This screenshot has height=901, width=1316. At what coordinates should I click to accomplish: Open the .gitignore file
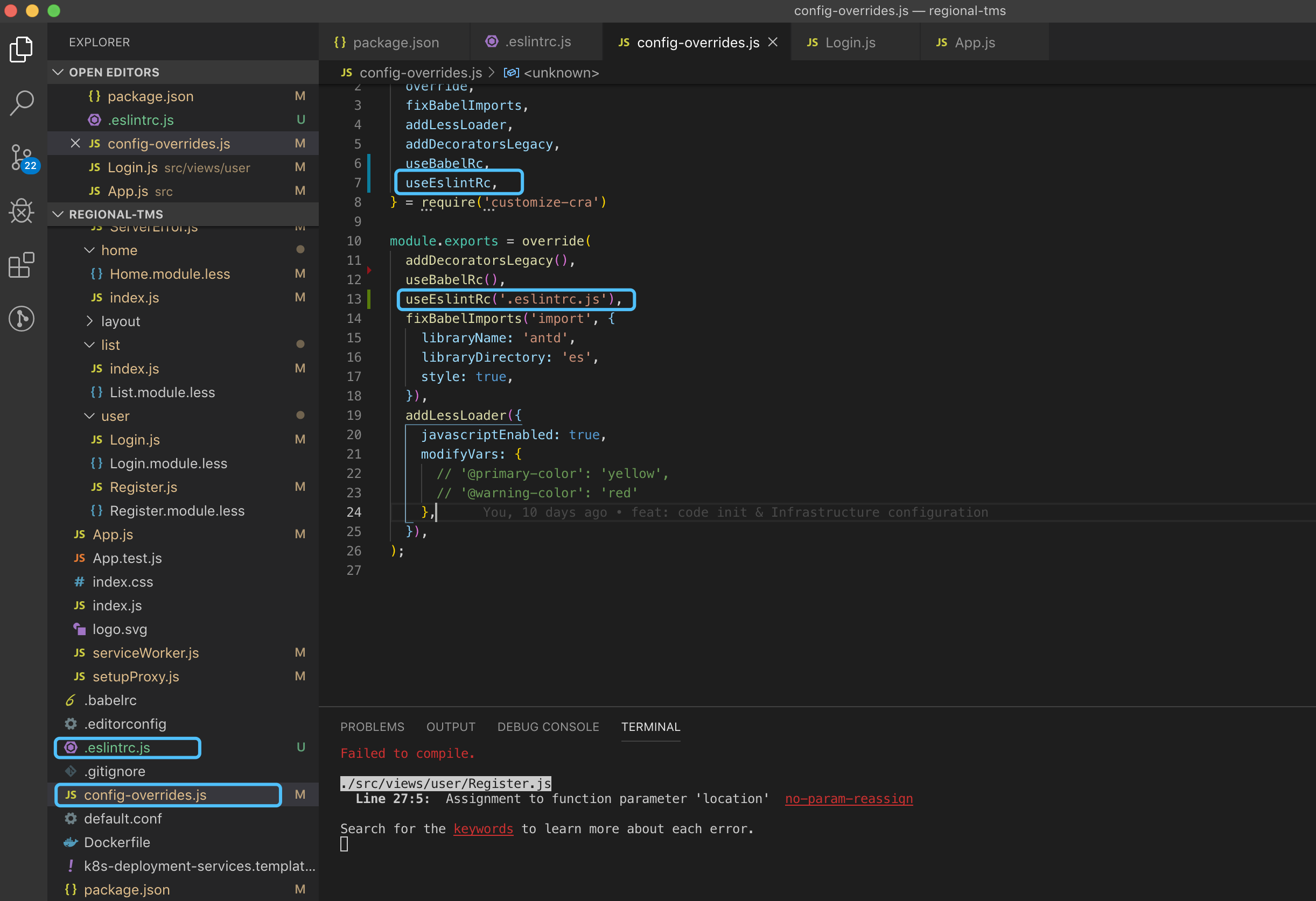tap(183, 771)
